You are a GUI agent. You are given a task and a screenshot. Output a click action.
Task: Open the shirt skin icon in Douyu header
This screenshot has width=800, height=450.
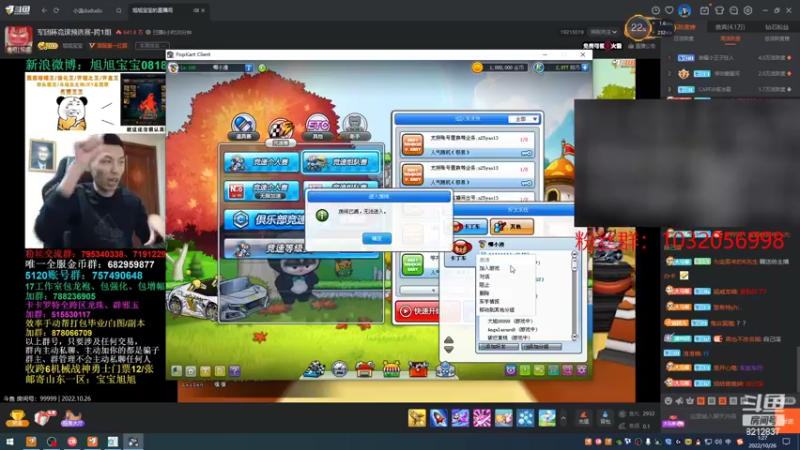click(x=719, y=10)
